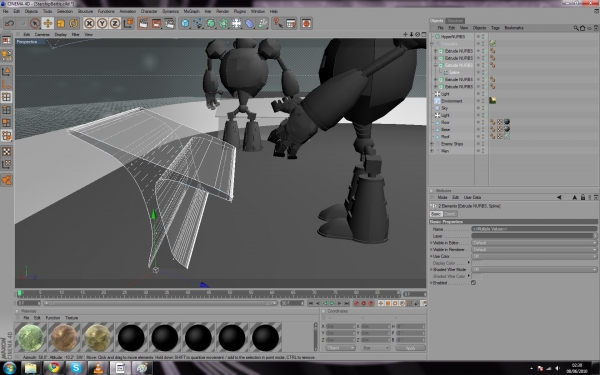Click the green timeline frame marker
Image resolution: width=600 pixels, height=375 pixels.
[19, 293]
